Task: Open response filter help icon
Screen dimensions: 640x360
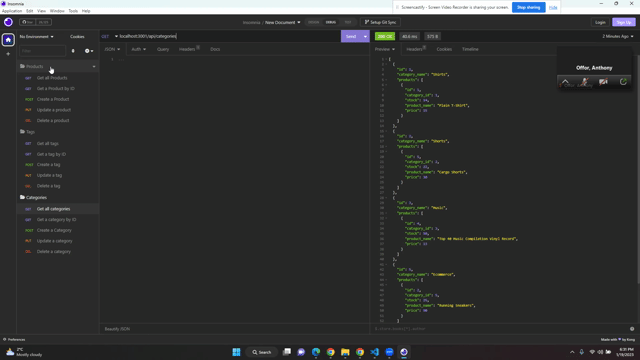Action: click(632, 329)
